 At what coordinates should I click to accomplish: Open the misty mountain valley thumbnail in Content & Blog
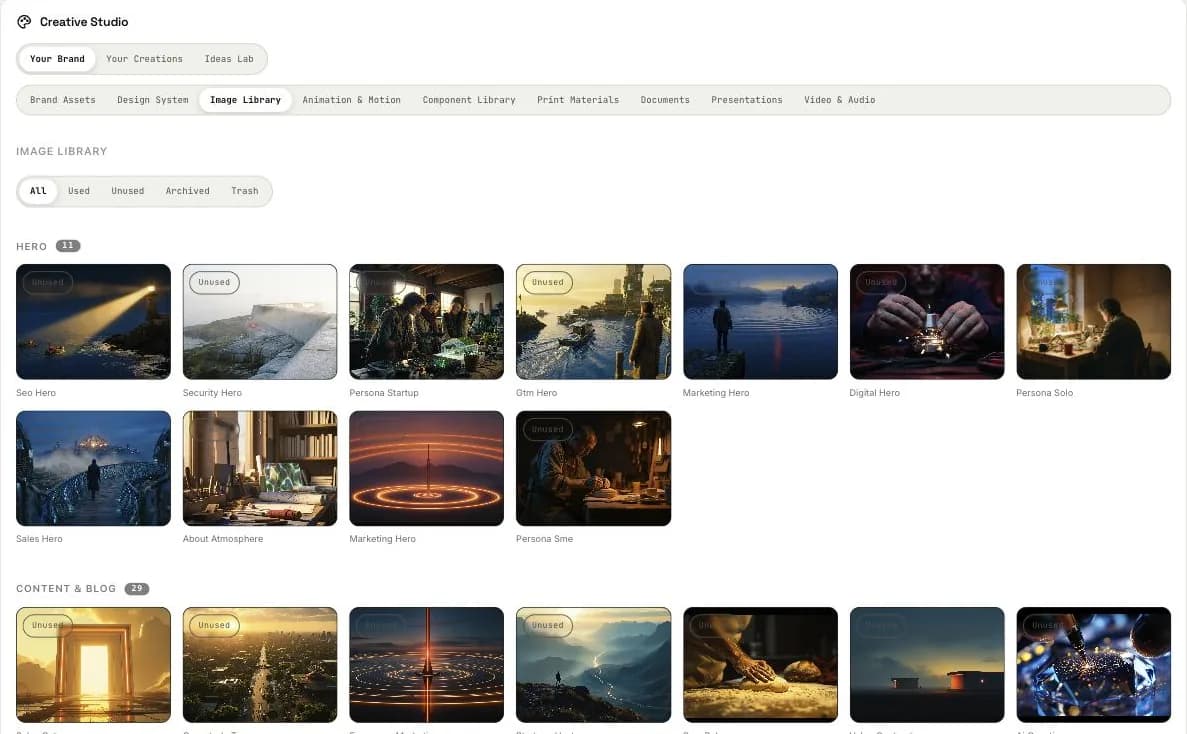click(x=594, y=664)
